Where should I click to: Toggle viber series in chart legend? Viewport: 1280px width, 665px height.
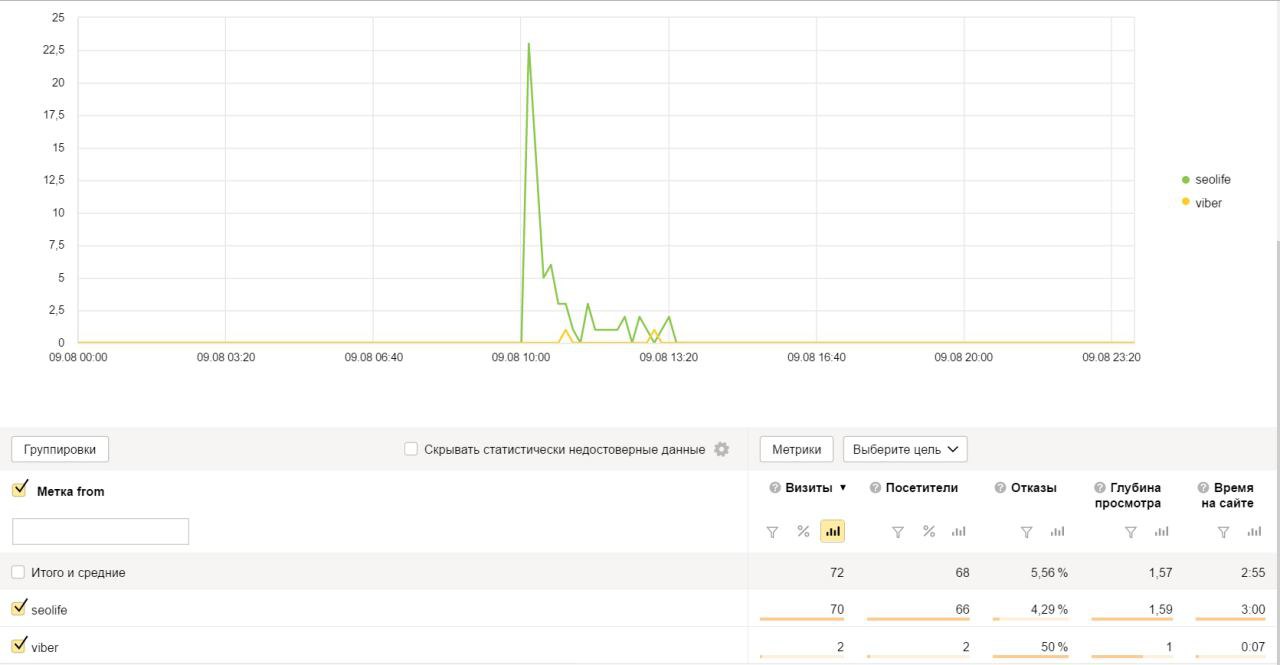pyautogui.click(x=1202, y=203)
